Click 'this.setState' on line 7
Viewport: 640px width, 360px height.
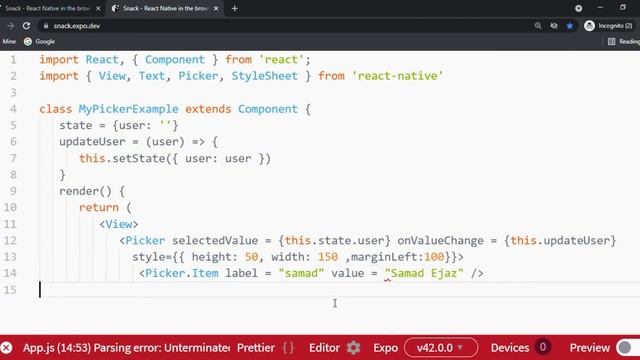(122, 158)
